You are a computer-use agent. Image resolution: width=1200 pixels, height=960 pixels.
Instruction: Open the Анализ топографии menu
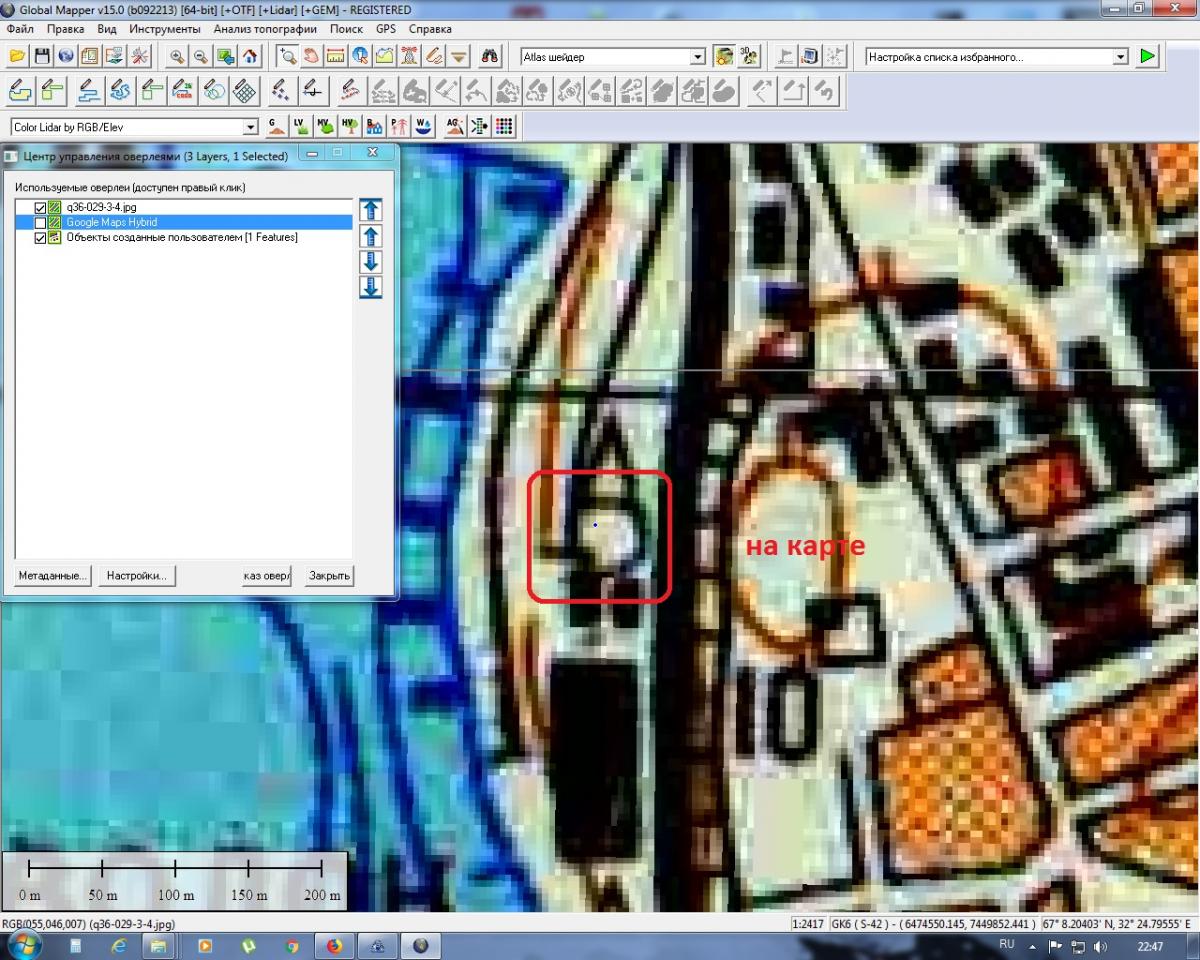[265, 29]
